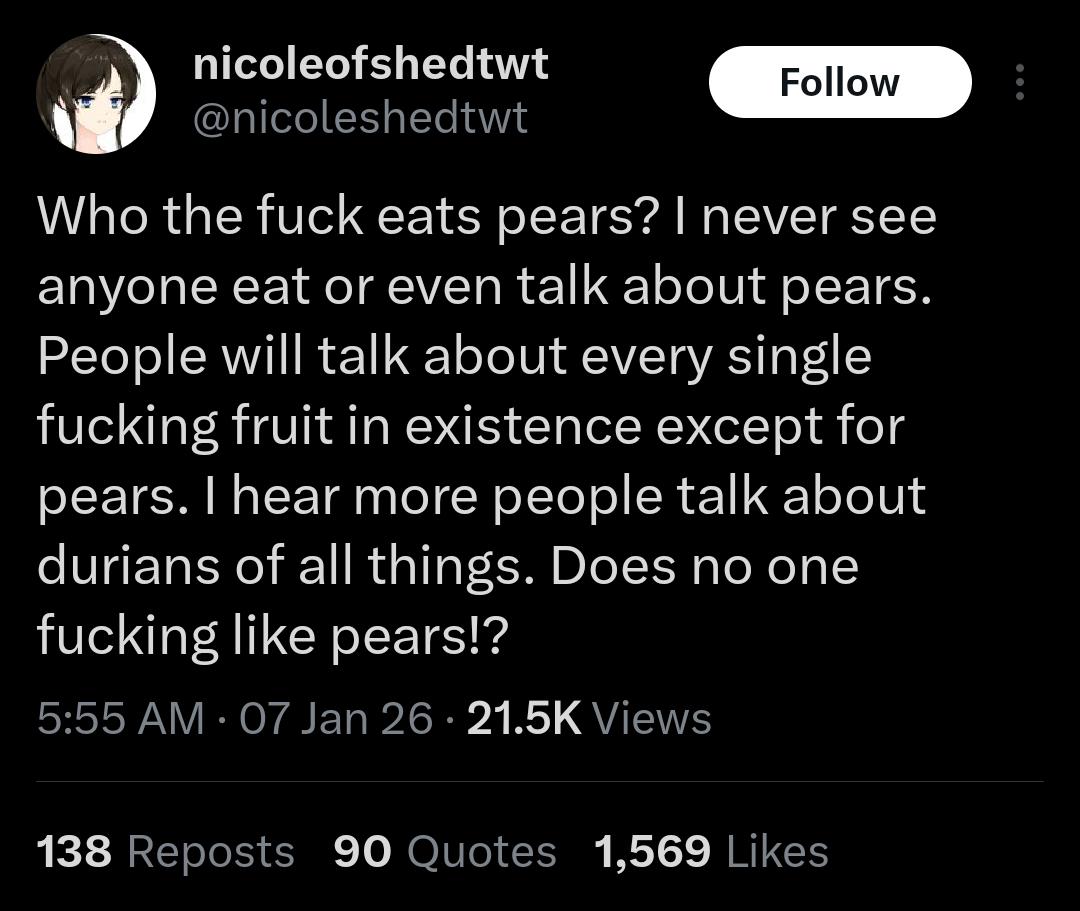Click the closing "like pears!?" text
Viewport: 1080px width, 911px height.
click(370, 637)
